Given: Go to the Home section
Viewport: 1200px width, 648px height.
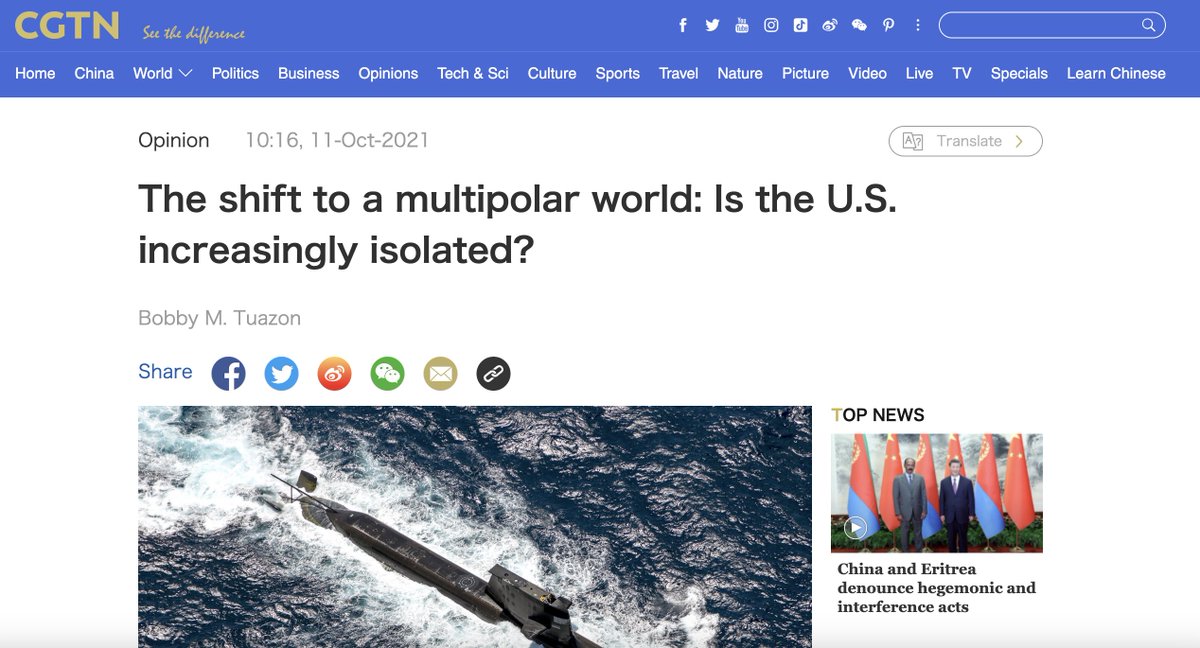Looking at the screenshot, I should click(35, 73).
